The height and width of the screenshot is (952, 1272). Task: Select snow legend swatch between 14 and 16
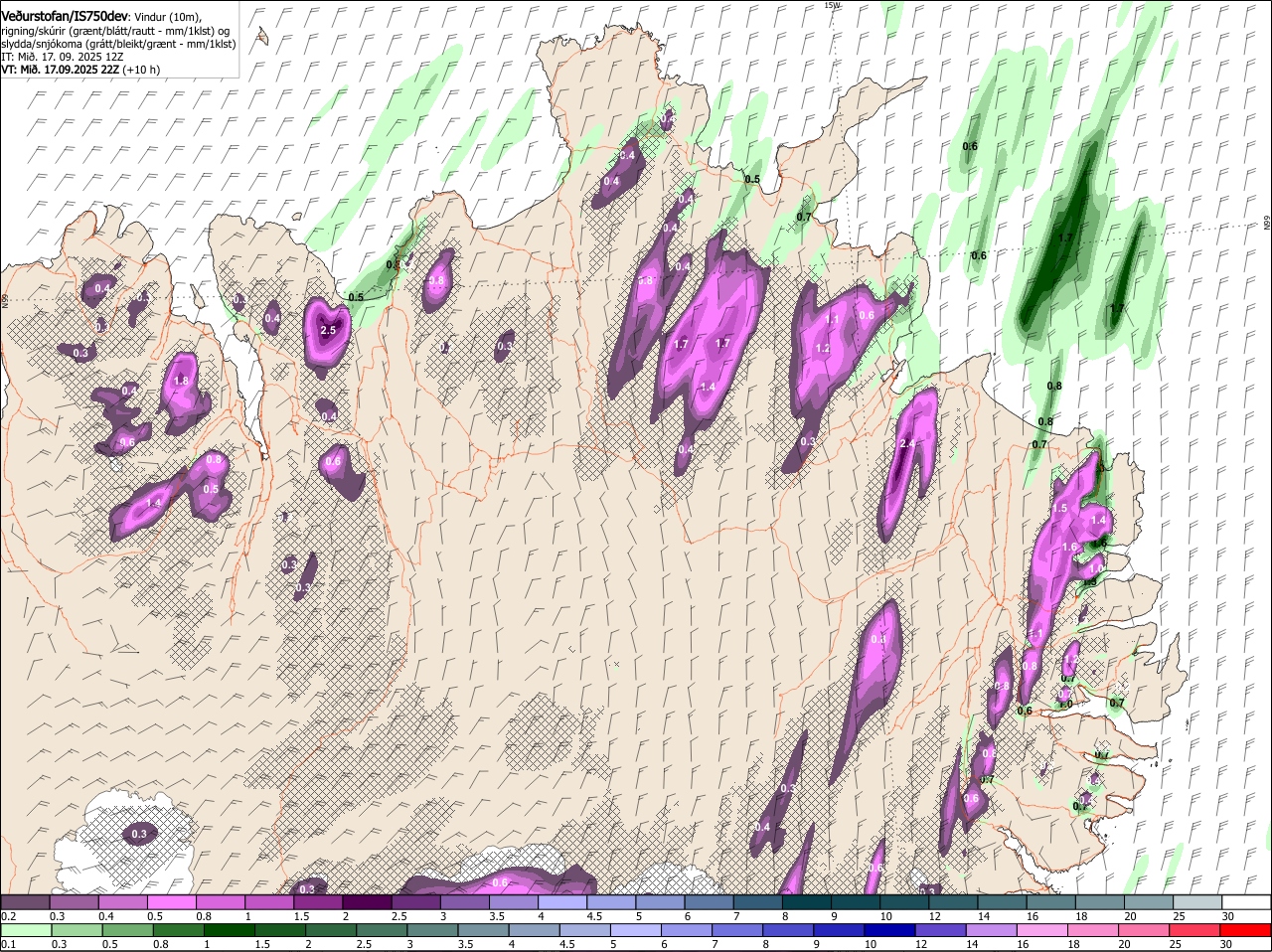pyautogui.click(x=1002, y=902)
